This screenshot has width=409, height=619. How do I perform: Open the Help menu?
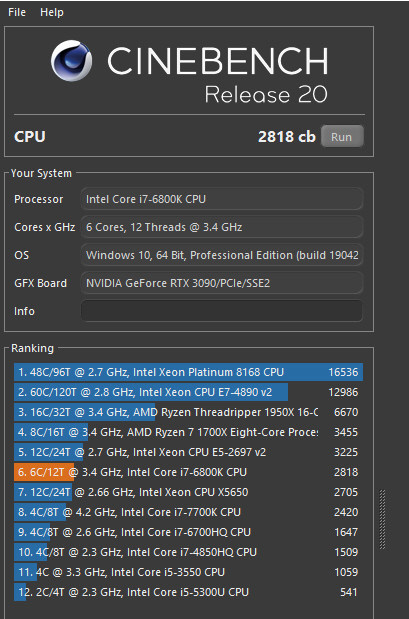(x=52, y=12)
